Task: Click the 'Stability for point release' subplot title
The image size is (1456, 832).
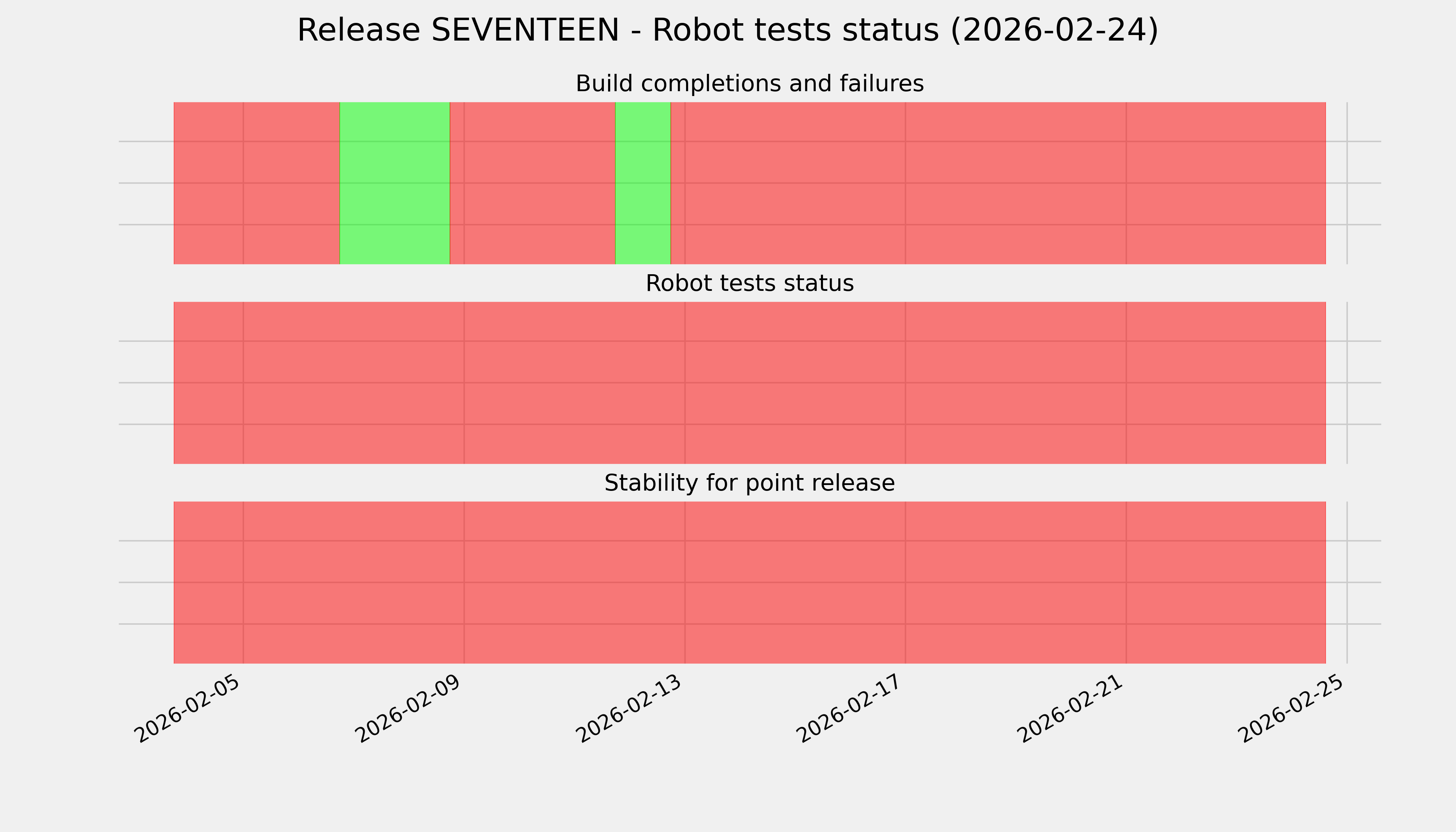Action: [749, 484]
